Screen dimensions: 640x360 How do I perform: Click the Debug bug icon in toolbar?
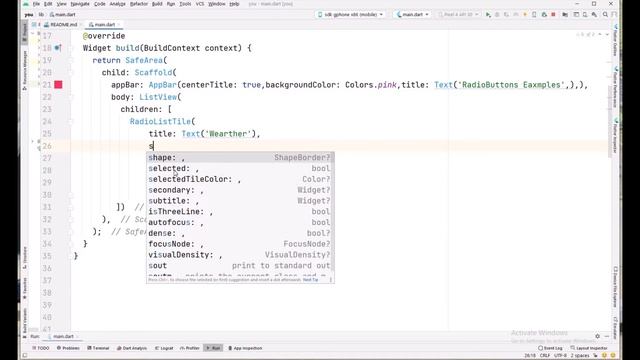tap(497, 15)
